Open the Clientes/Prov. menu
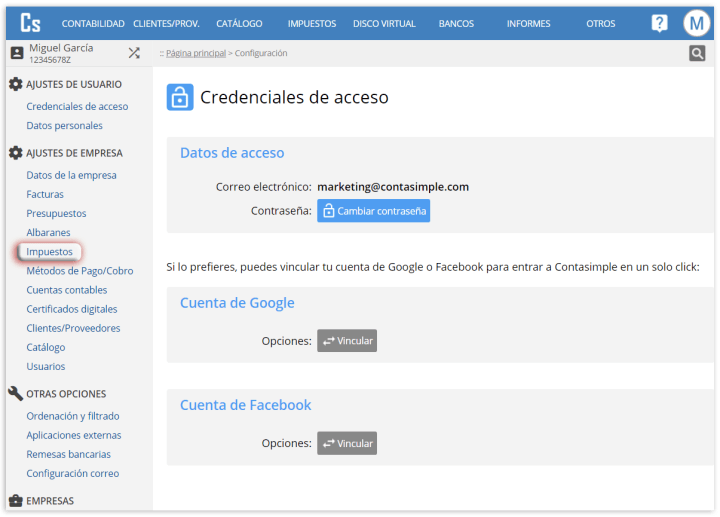The width and height of the screenshot is (720, 517). pos(166,23)
